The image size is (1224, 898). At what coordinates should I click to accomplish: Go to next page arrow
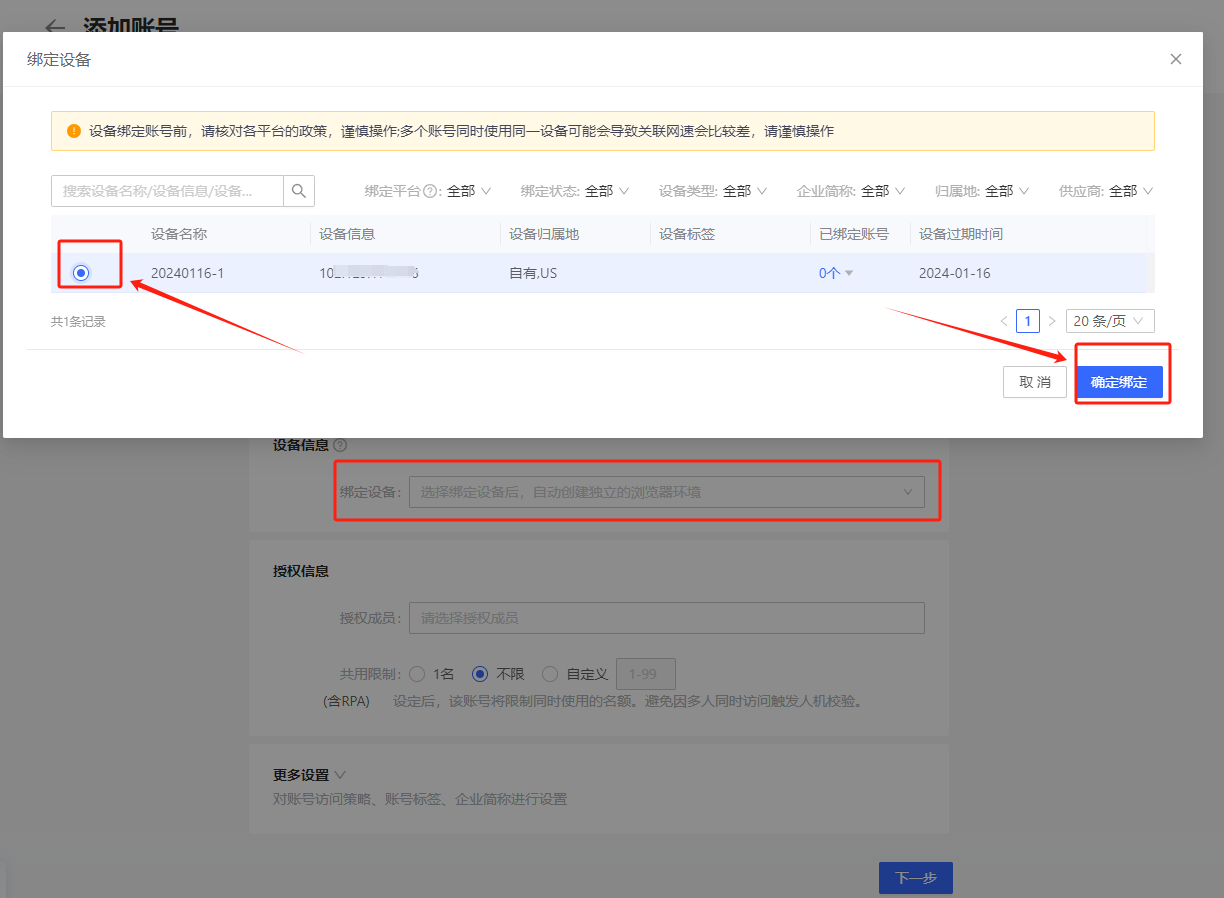(x=1052, y=321)
